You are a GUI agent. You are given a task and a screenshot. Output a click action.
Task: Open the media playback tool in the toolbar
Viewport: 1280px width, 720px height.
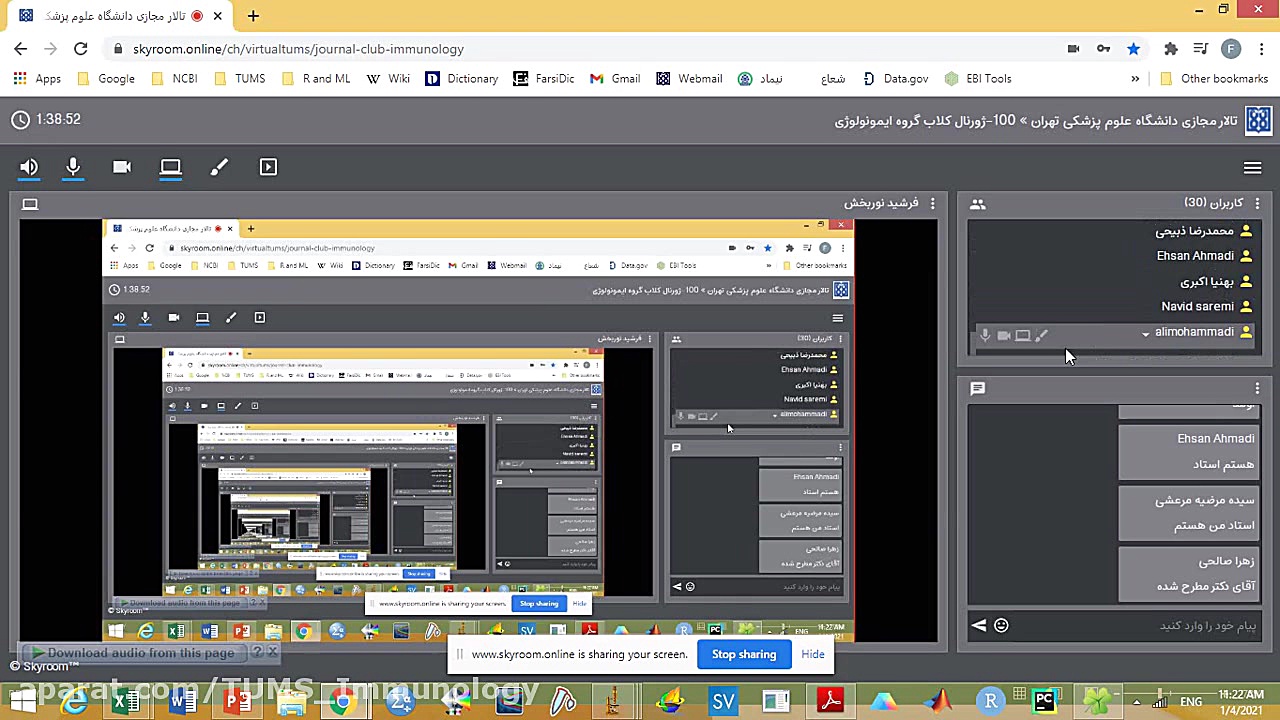pyautogui.click(x=268, y=167)
